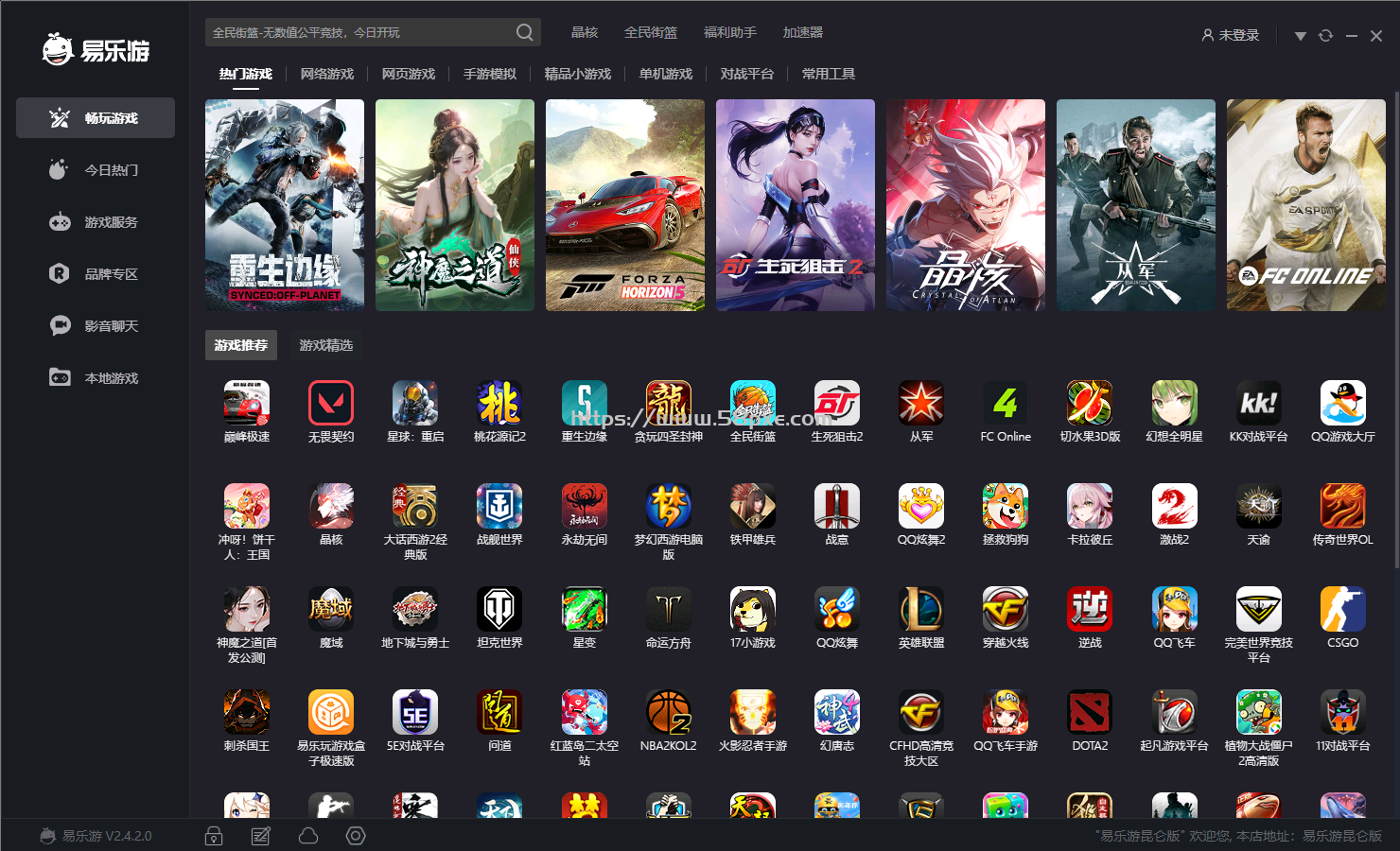The height and width of the screenshot is (851, 1400).
Task: Select the 精品小游戏 tab
Action: point(578,74)
